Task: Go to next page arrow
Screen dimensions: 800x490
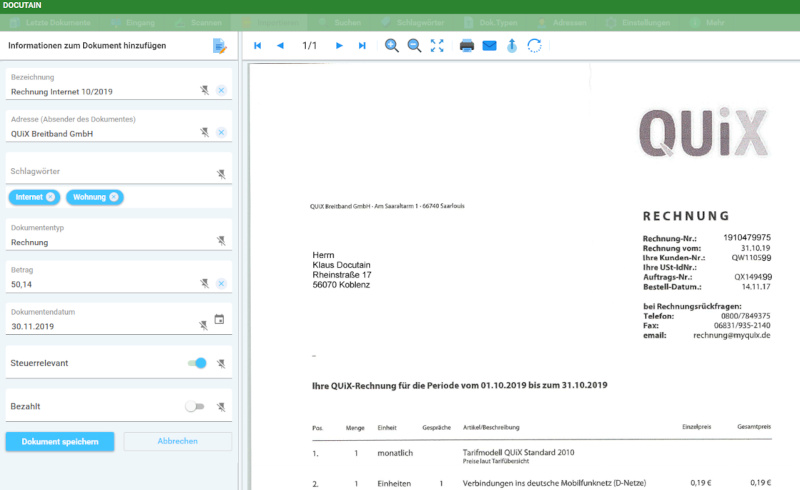Action: (339, 45)
